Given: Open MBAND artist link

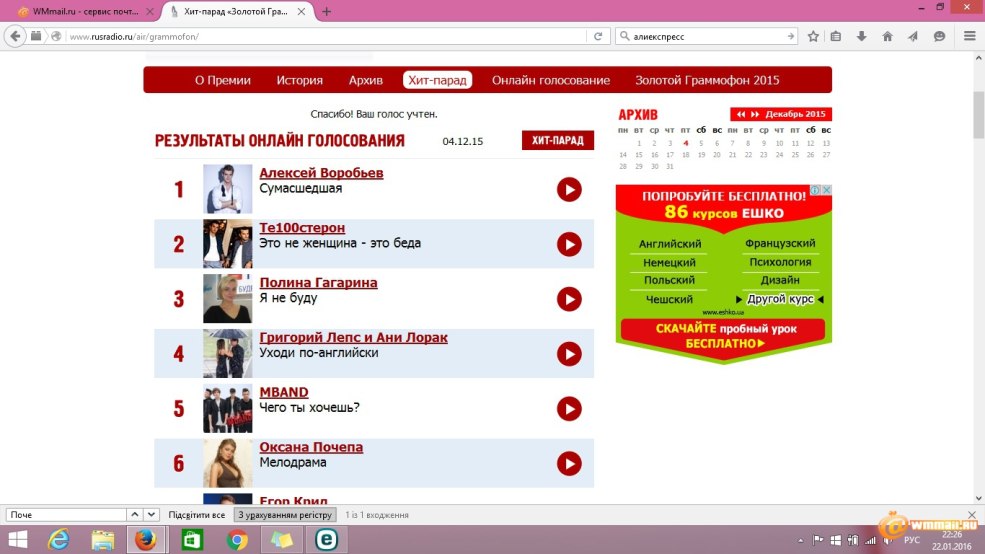Looking at the screenshot, I should (x=284, y=392).
